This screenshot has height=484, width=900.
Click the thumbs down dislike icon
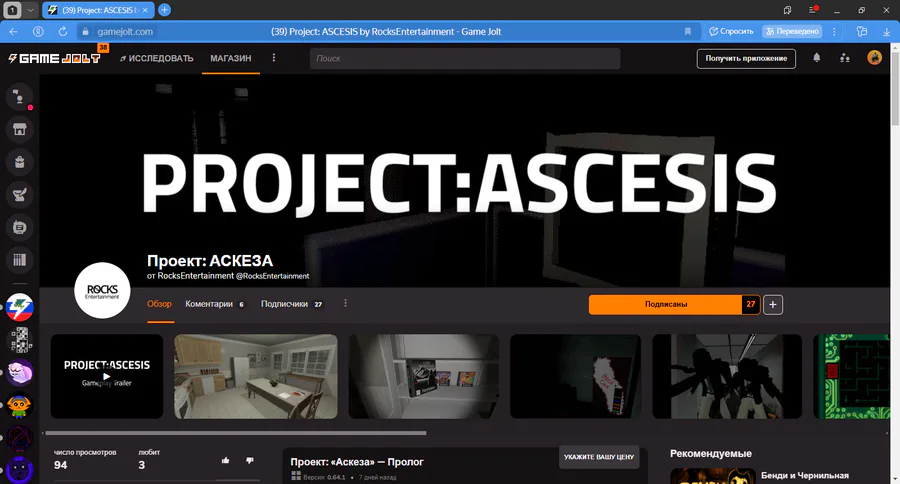pos(250,460)
